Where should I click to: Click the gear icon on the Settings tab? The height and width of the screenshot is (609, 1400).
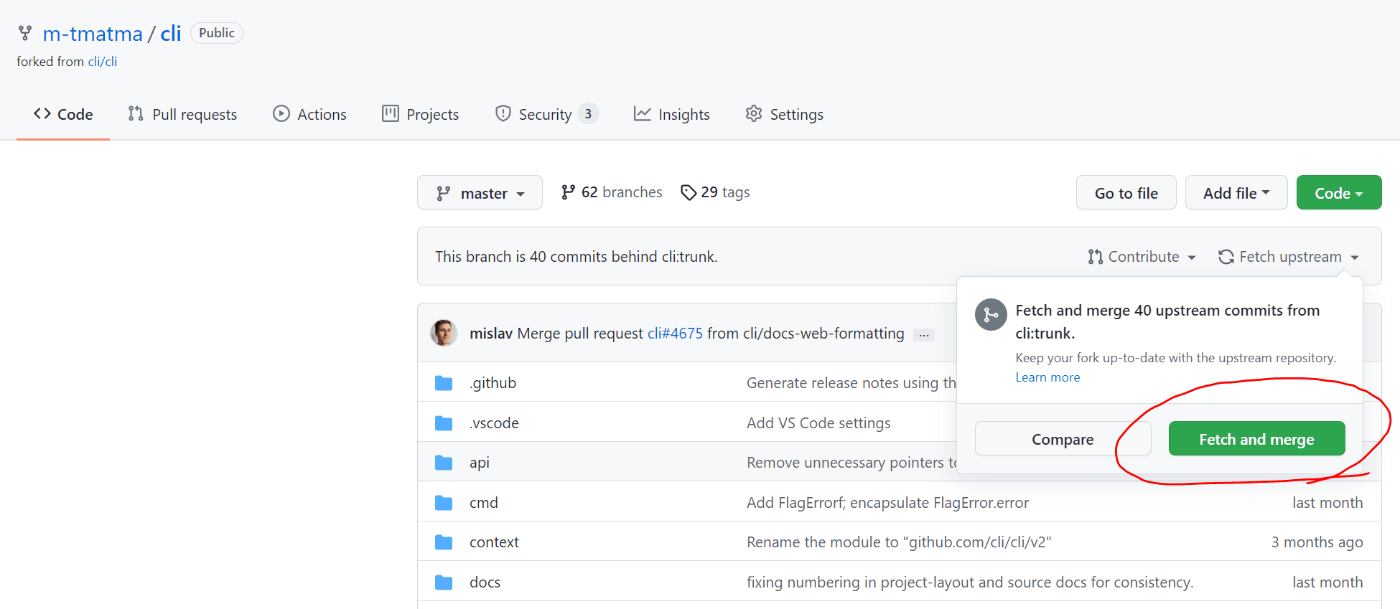[x=754, y=113]
